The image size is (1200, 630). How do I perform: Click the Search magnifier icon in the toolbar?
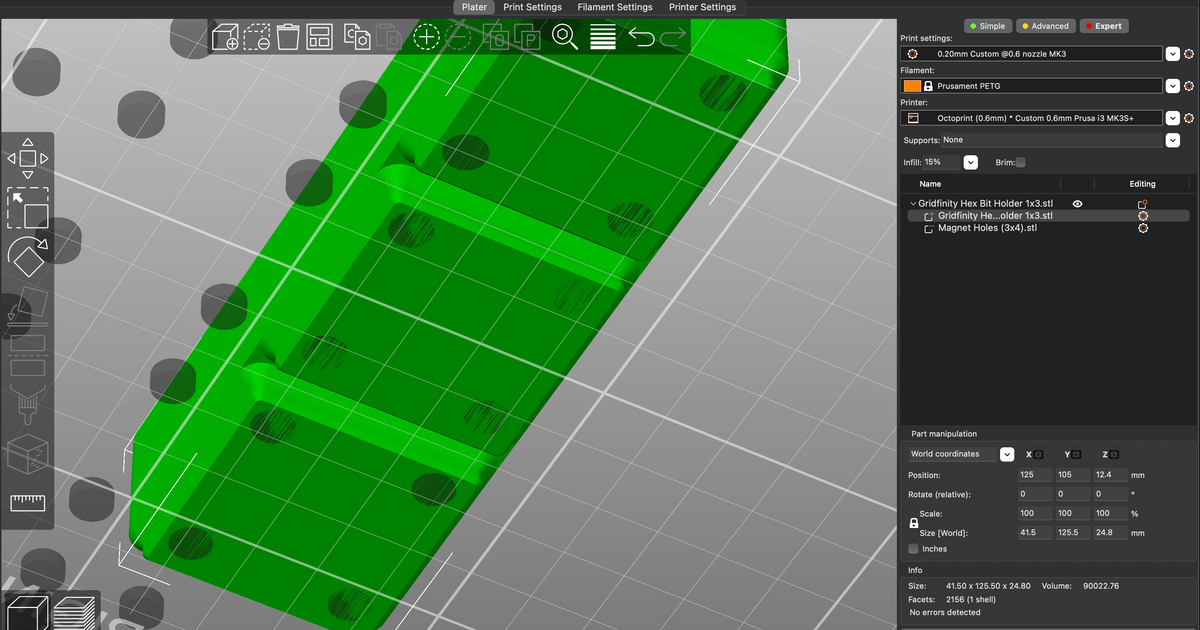pos(565,36)
